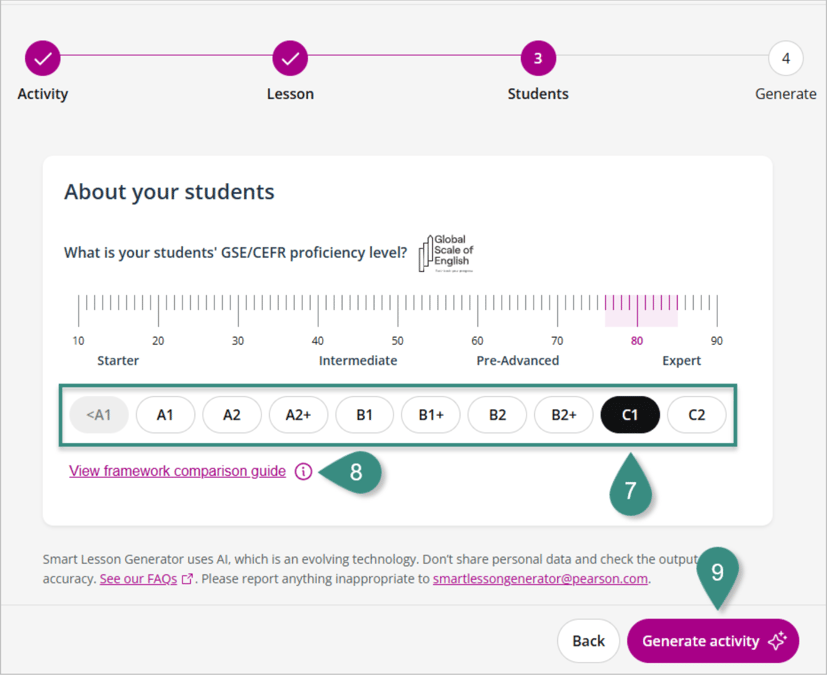The height and width of the screenshot is (677, 827).
Task: Select the A1 proficiency level
Action: tap(165, 415)
